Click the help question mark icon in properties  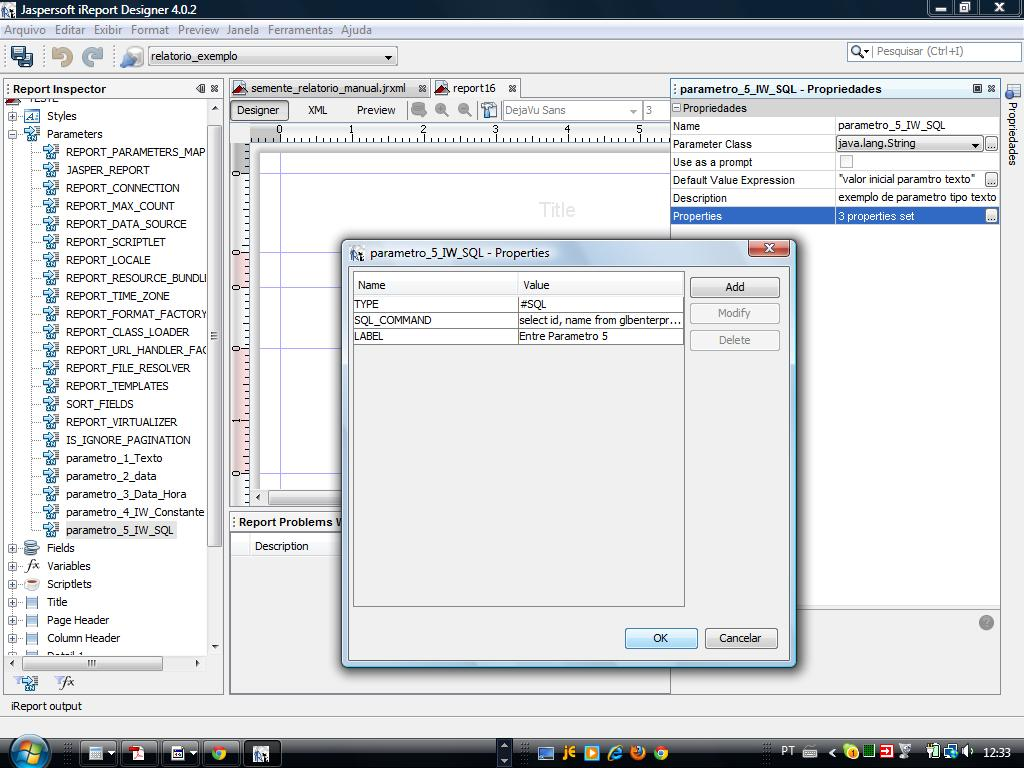986,623
